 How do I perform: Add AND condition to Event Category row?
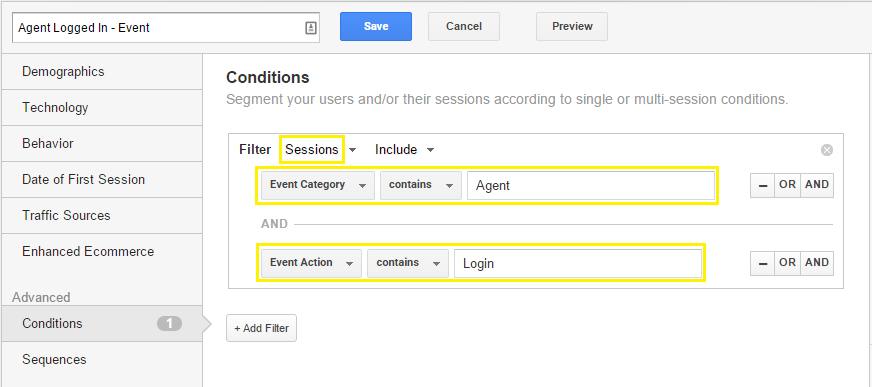click(x=816, y=185)
